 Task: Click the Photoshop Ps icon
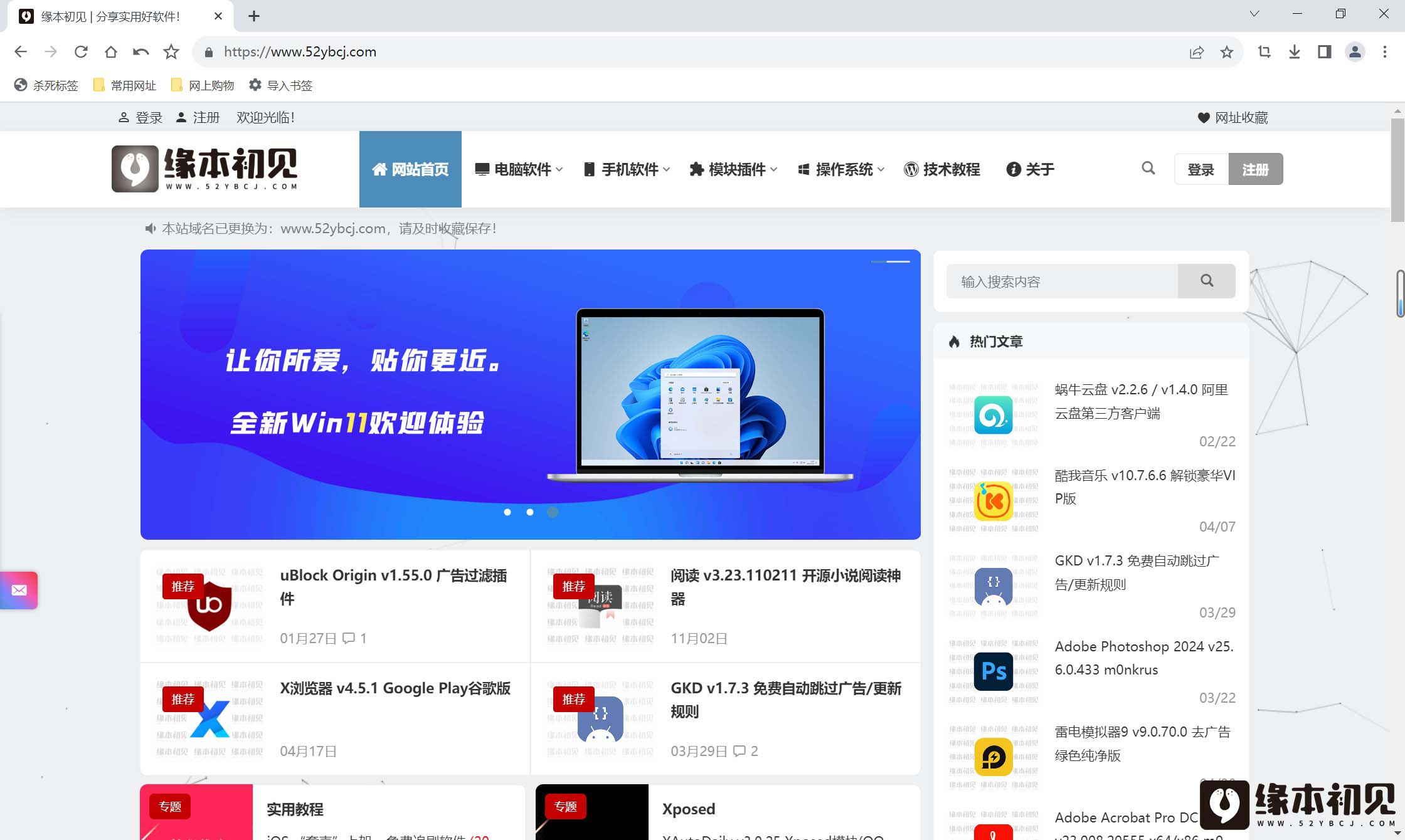click(x=994, y=671)
